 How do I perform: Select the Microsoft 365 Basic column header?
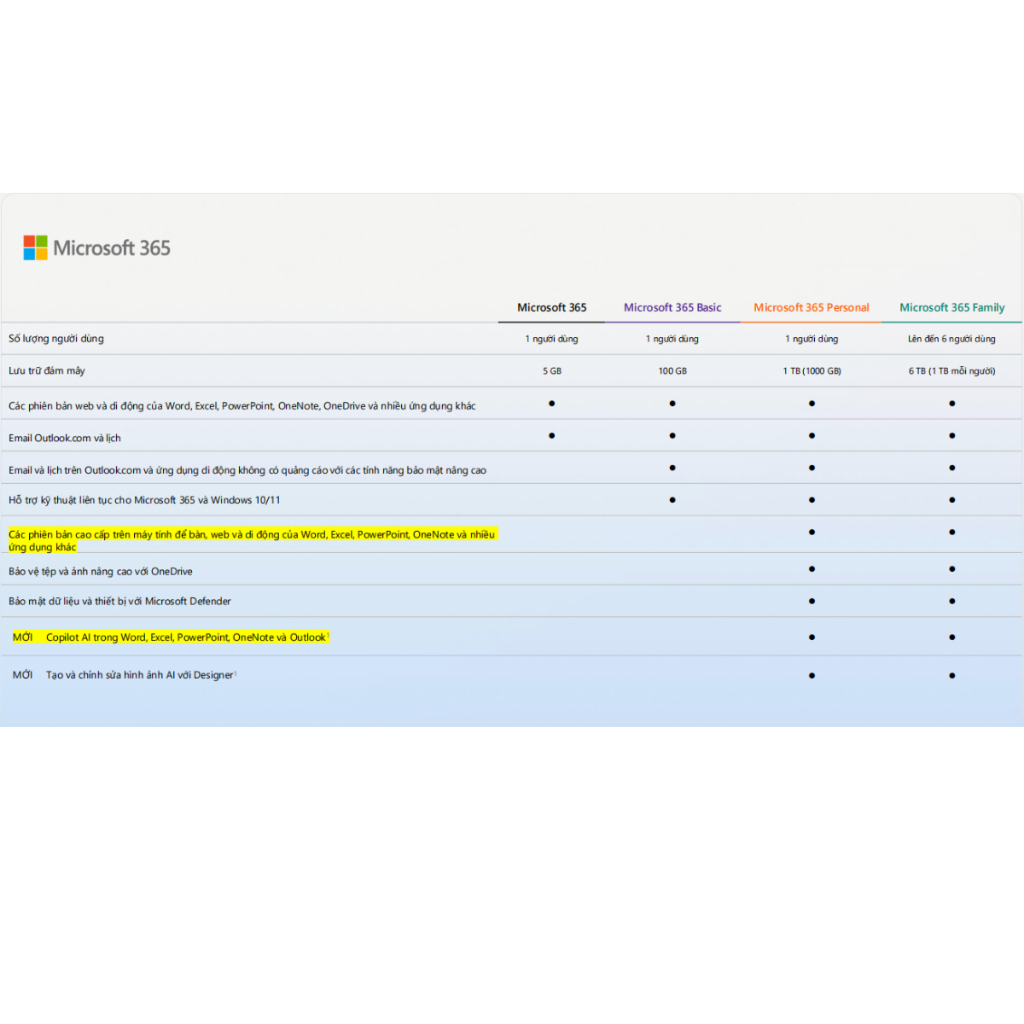pos(672,307)
